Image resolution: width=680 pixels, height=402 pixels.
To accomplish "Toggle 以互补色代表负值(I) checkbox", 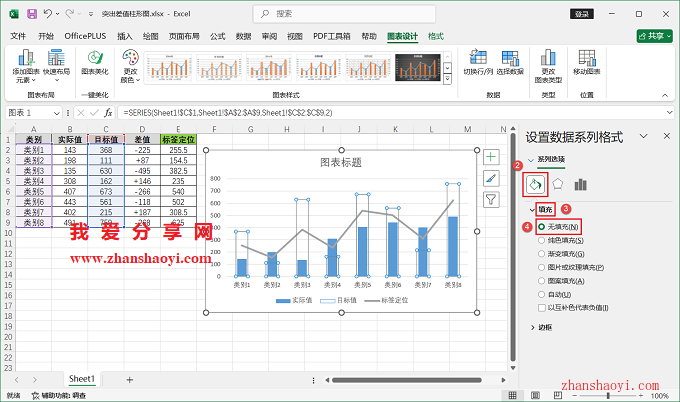I will 542,308.
